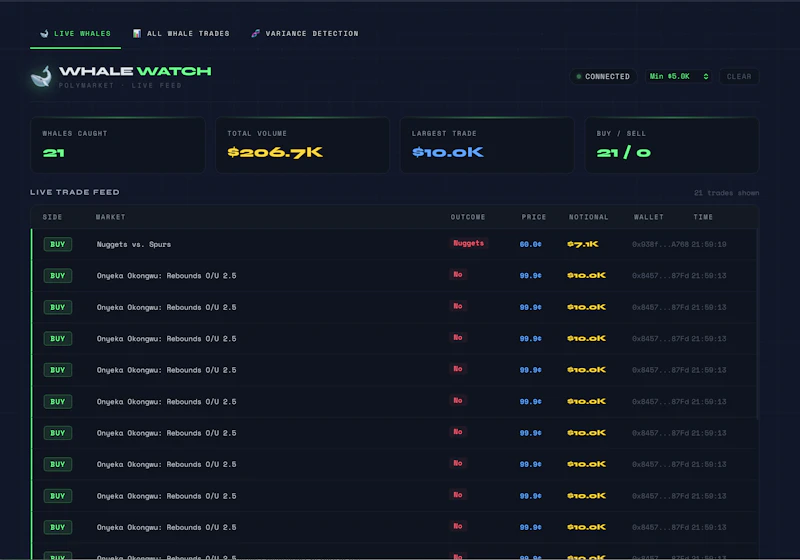Image resolution: width=800 pixels, height=560 pixels.
Task: Select the Largest Trade $10.0K card
Action: (x=487, y=145)
